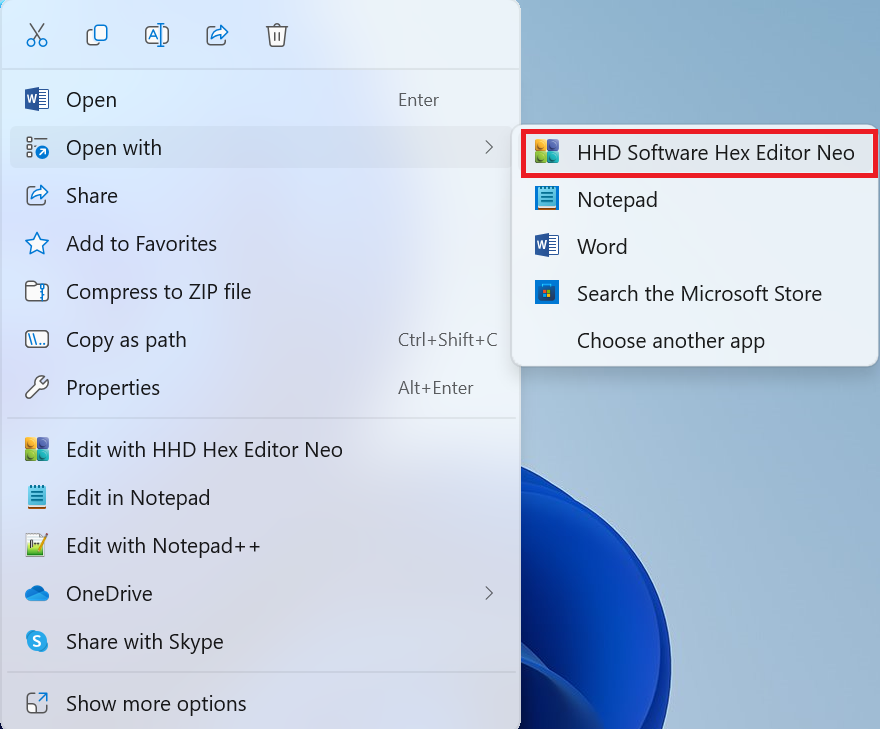The width and height of the screenshot is (880, 729).
Task: Choose Word in Open with submenu
Action: [696, 246]
